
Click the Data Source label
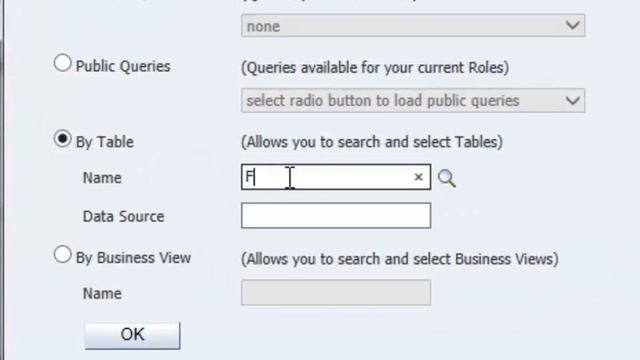point(123,216)
